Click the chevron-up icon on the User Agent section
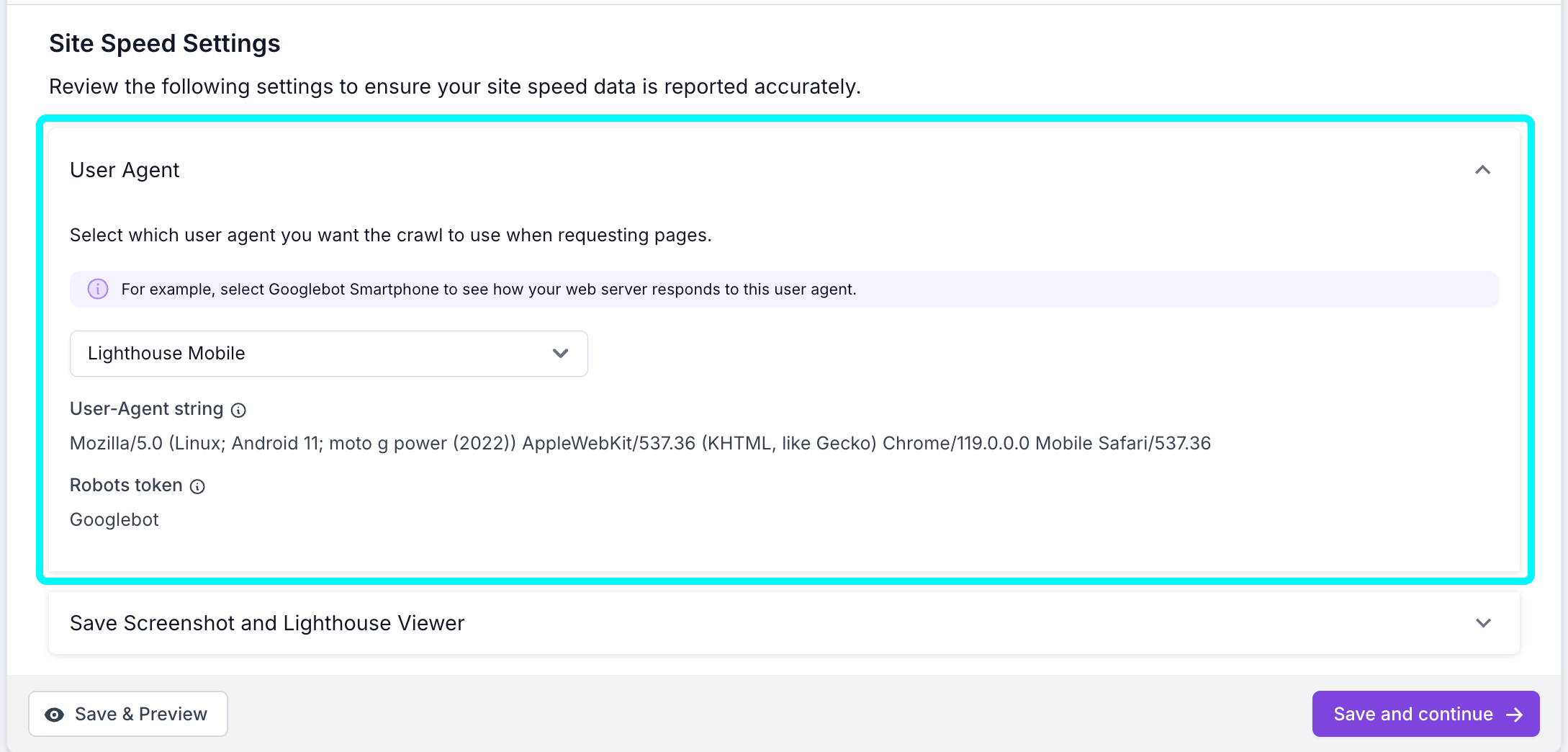Image resolution: width=1568 pixels, height=752 pixels. click(x=1483, y=170)
